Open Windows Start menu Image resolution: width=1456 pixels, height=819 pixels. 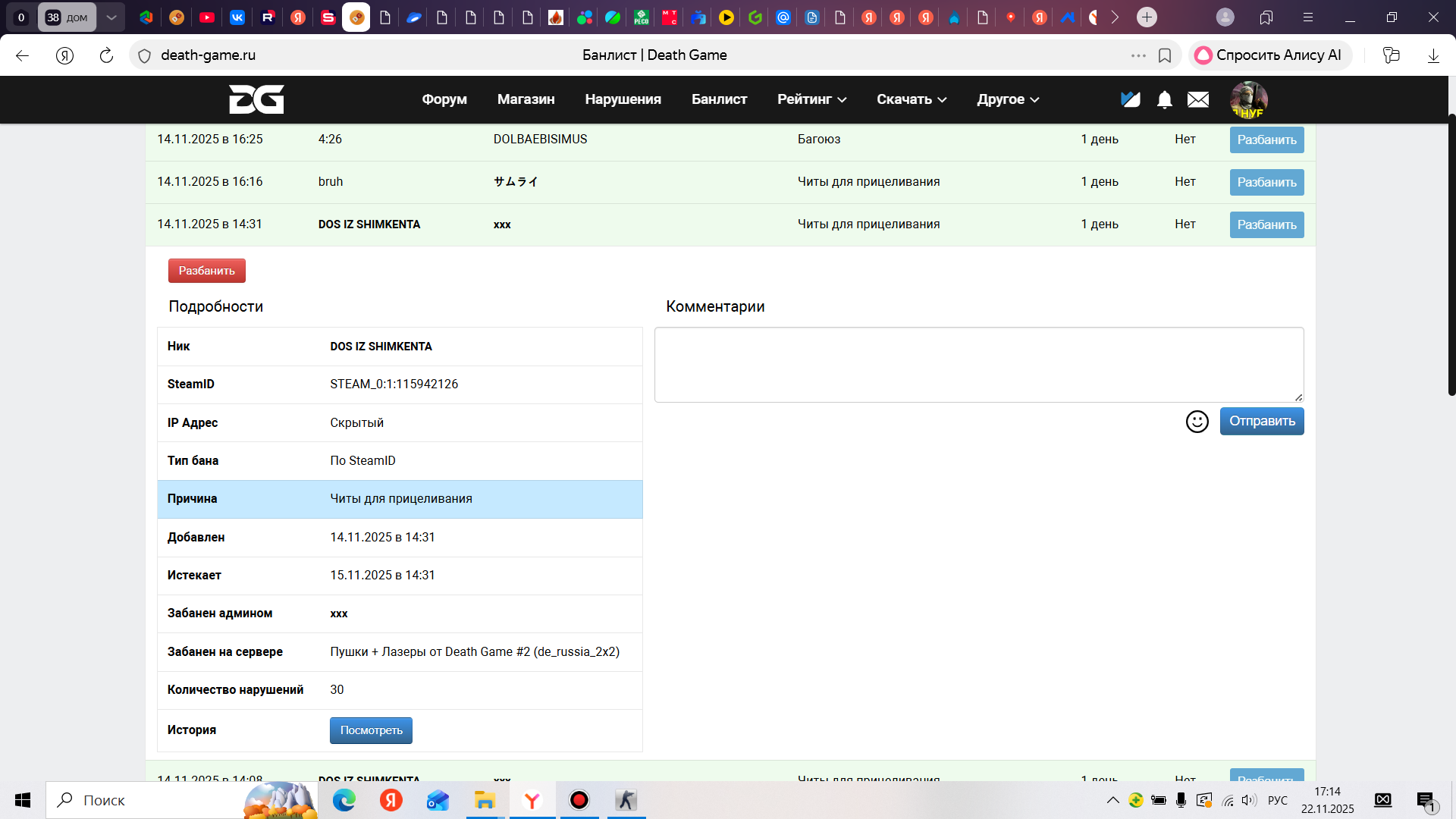point(23,800)
